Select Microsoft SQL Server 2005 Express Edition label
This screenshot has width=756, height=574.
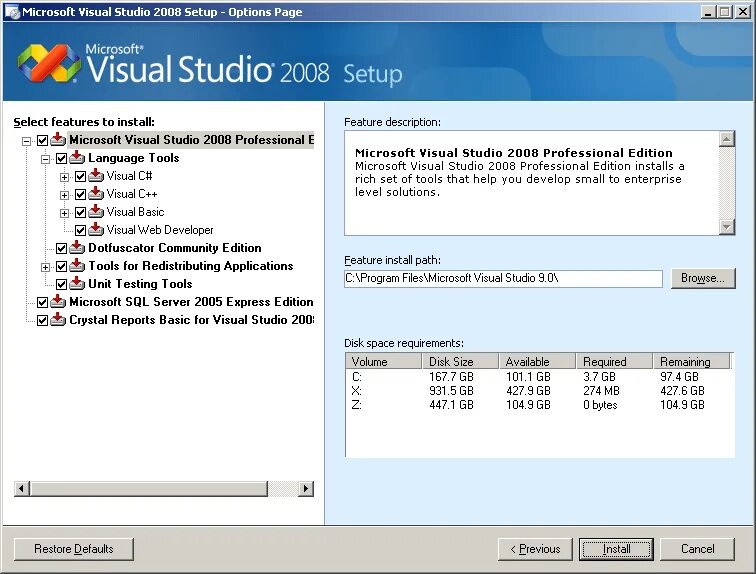(191, 302)
